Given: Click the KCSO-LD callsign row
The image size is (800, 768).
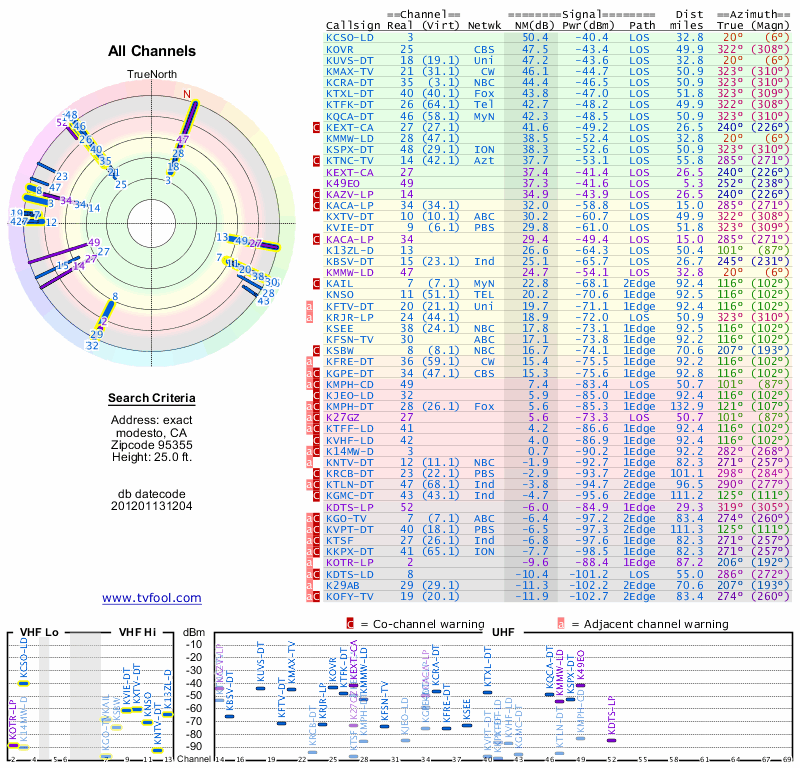Looking at the screenshot, I should [557, 38].
